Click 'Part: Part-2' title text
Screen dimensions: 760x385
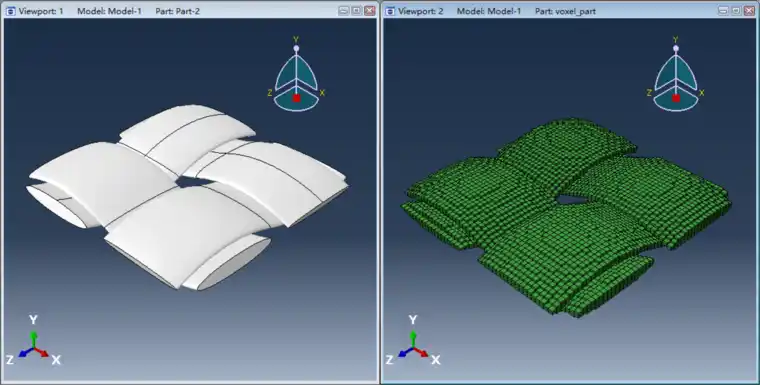[177, 11]
